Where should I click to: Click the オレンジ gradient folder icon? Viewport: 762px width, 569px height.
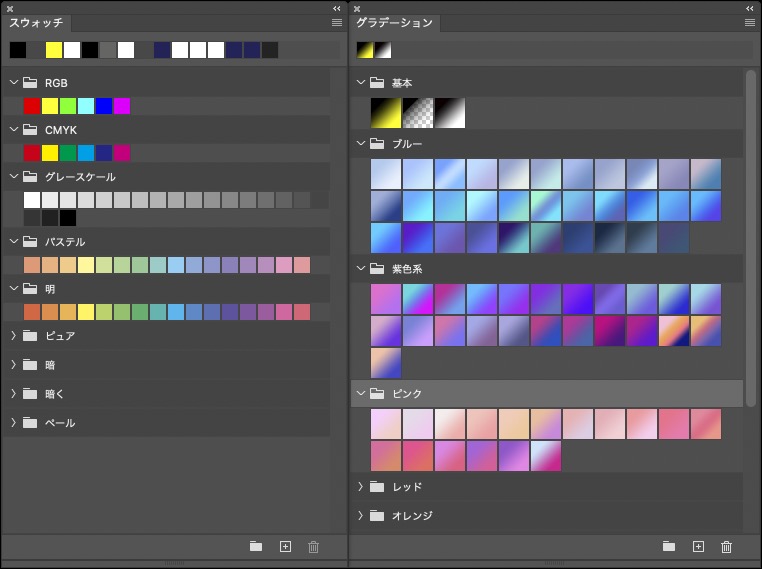point(377,515)
